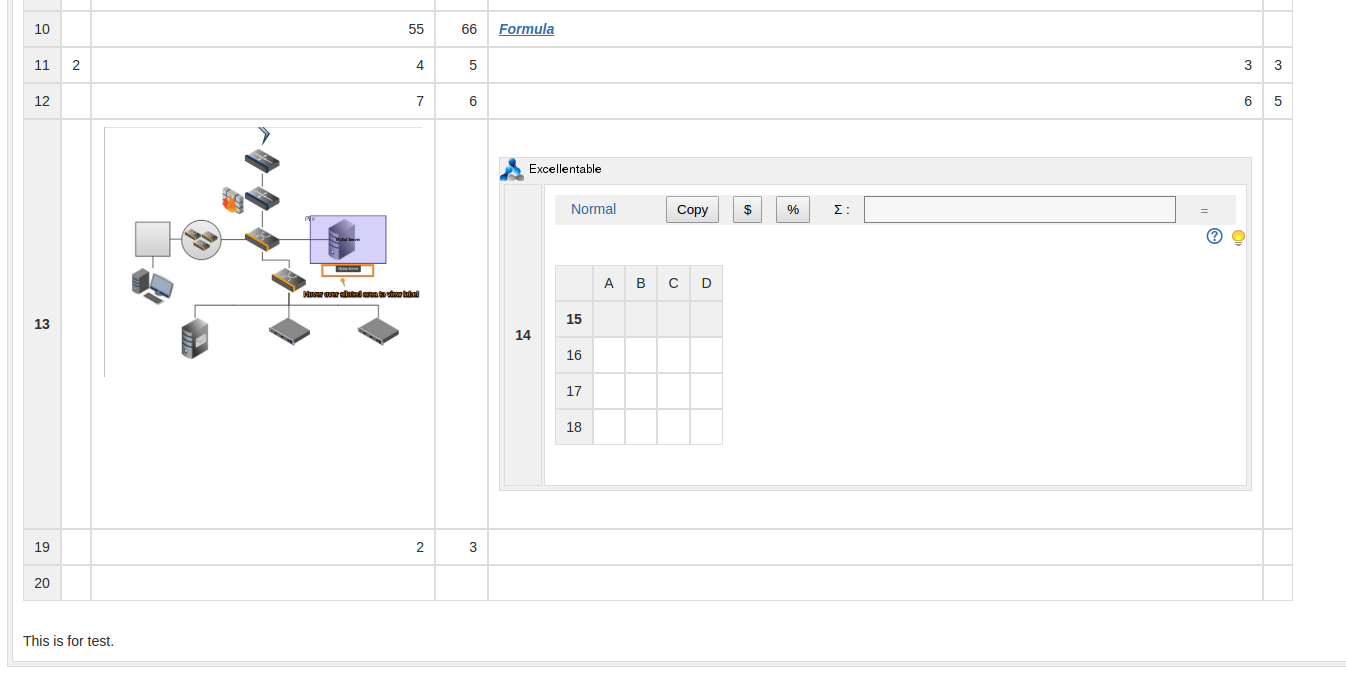Apply dollar currency format button
The width and height of the screenshot is (1346, 677).
(747, 209)
